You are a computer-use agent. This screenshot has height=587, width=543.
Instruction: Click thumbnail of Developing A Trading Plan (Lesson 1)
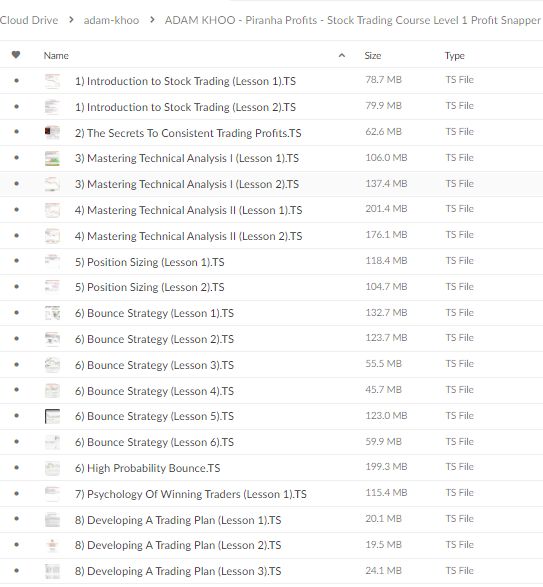tap(52, 520)
